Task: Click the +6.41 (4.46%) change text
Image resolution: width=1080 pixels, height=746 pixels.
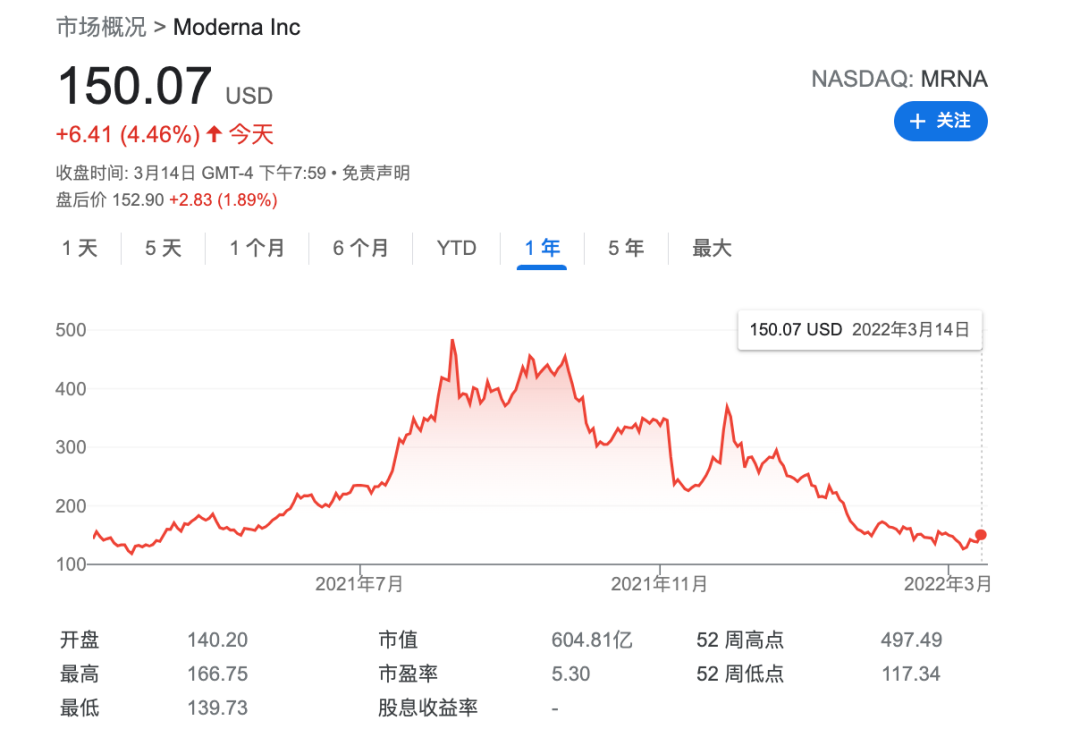Action: 128,134
